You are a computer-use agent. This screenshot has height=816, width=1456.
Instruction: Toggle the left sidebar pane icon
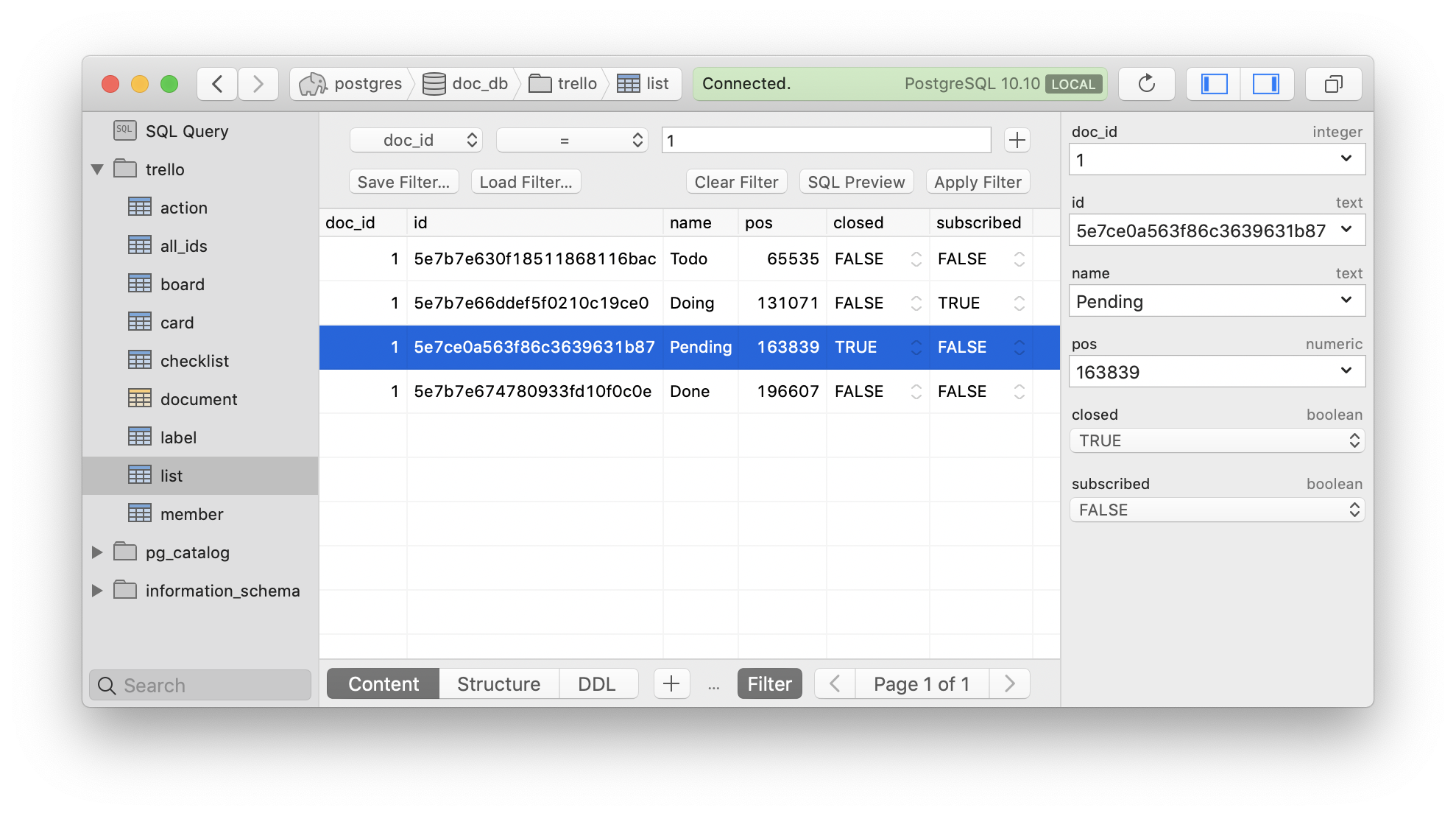tap(1214, 84)
